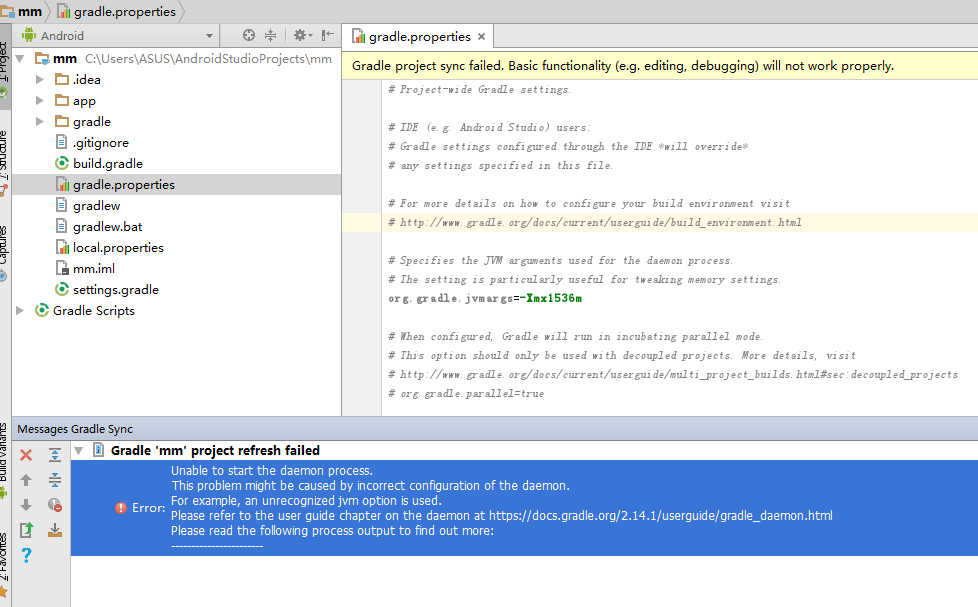The height and width of the screenshot is (607, 978).
Task: Click the export to text file icon
Action: (x=26, y=530)
